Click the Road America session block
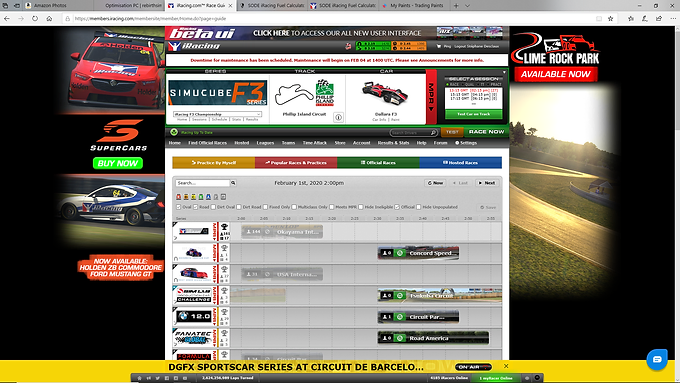The width and height of the screenshot is (680, 383). tap(433, 338)
